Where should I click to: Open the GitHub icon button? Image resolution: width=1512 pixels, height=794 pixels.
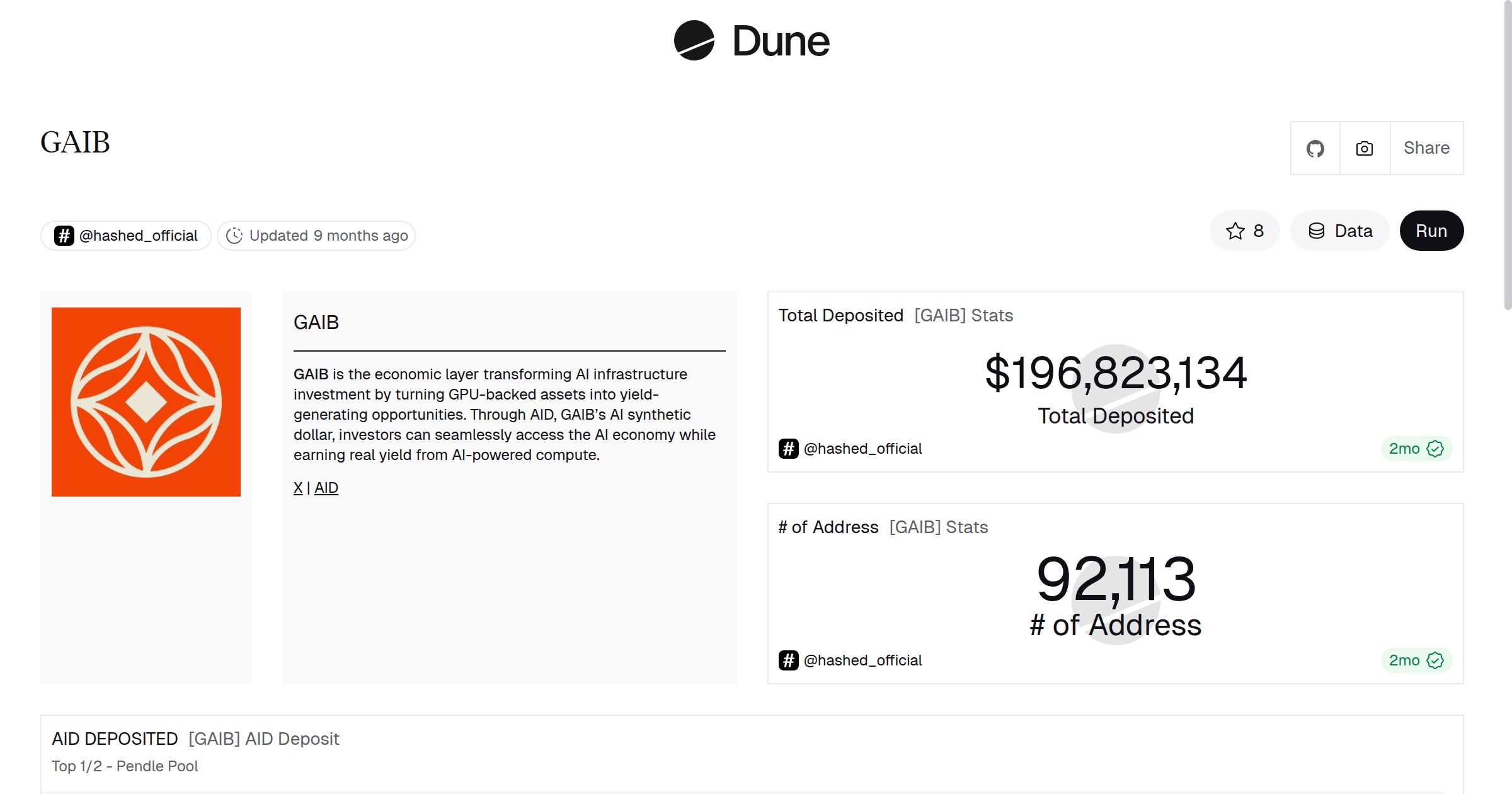(x=1315, y=149)
